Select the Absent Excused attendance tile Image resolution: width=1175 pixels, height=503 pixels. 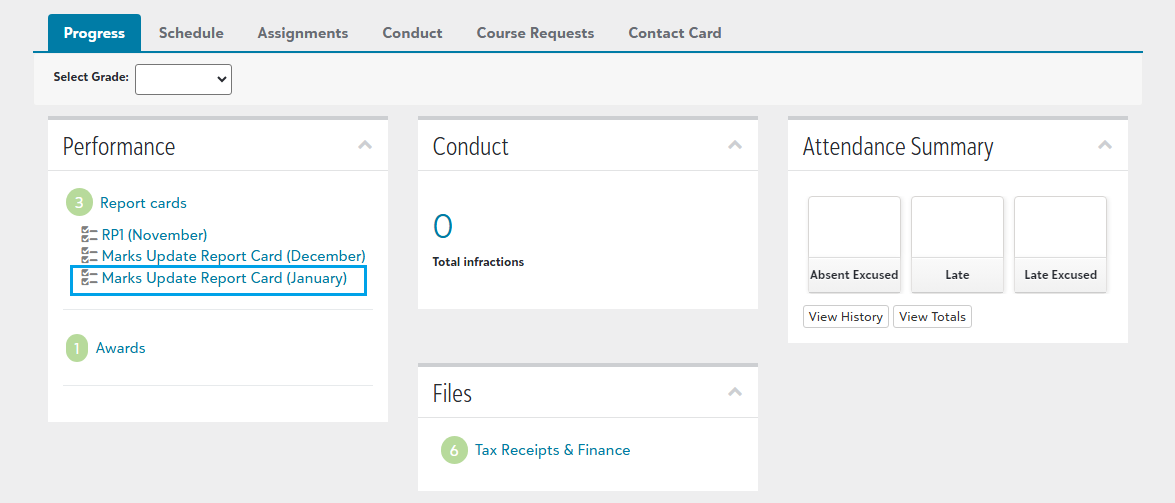point(854,244)
